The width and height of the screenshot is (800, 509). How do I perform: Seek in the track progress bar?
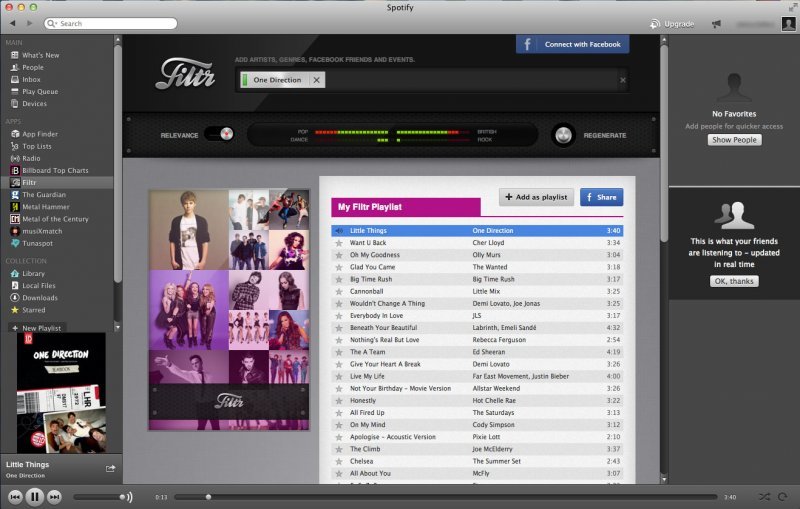tap(445, 497)
